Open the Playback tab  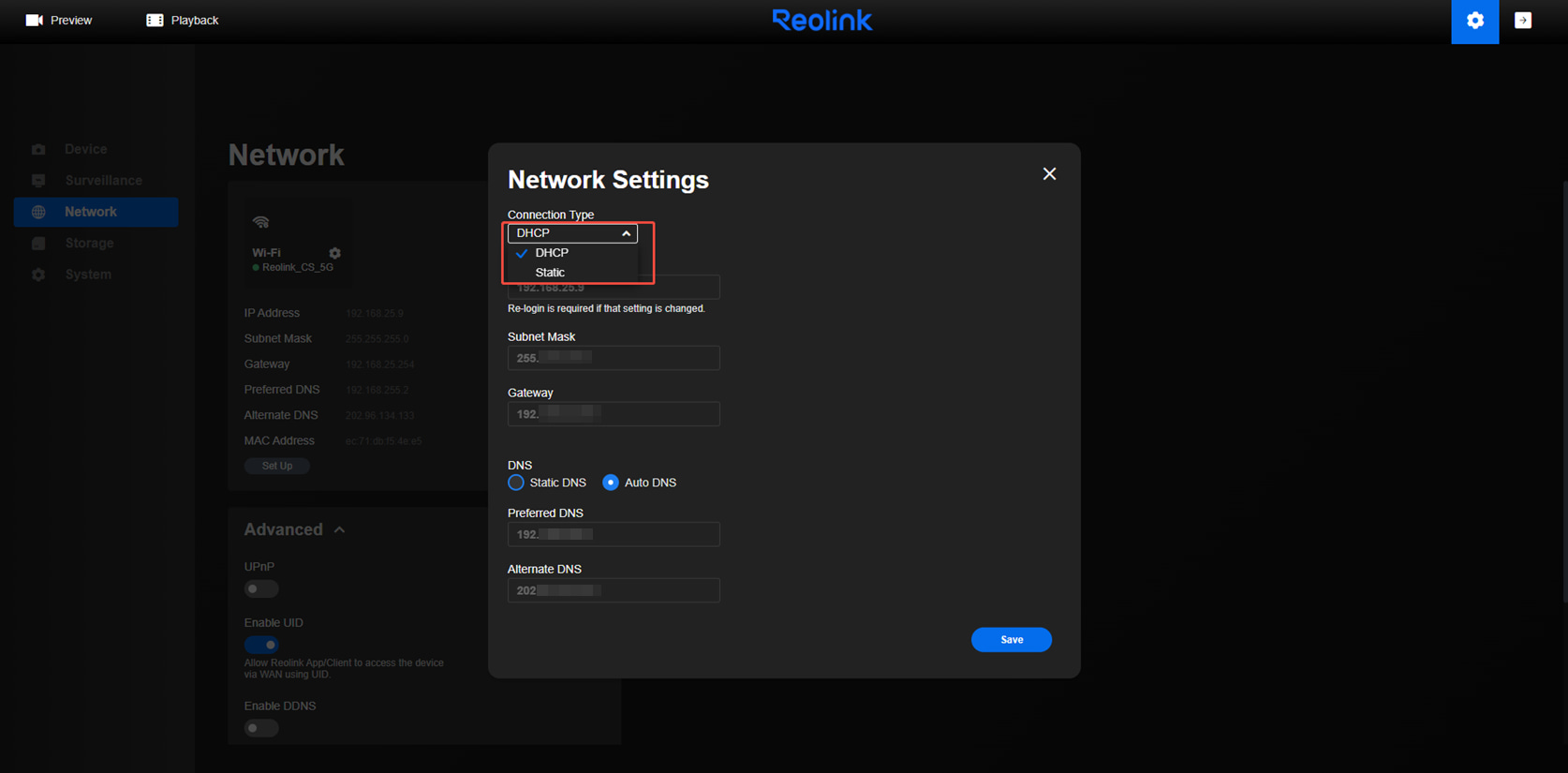click(183, 20)
